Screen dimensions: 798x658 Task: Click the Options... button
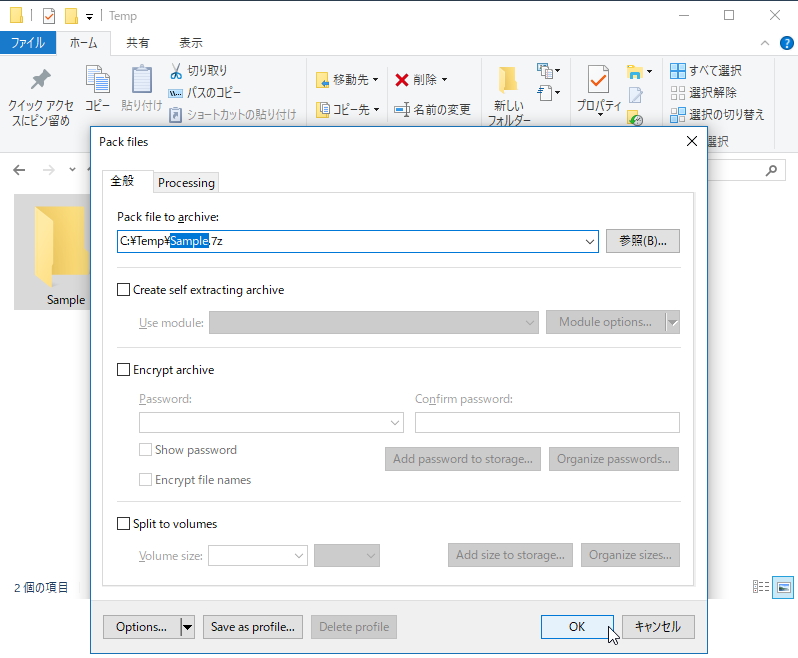[141, 627]
